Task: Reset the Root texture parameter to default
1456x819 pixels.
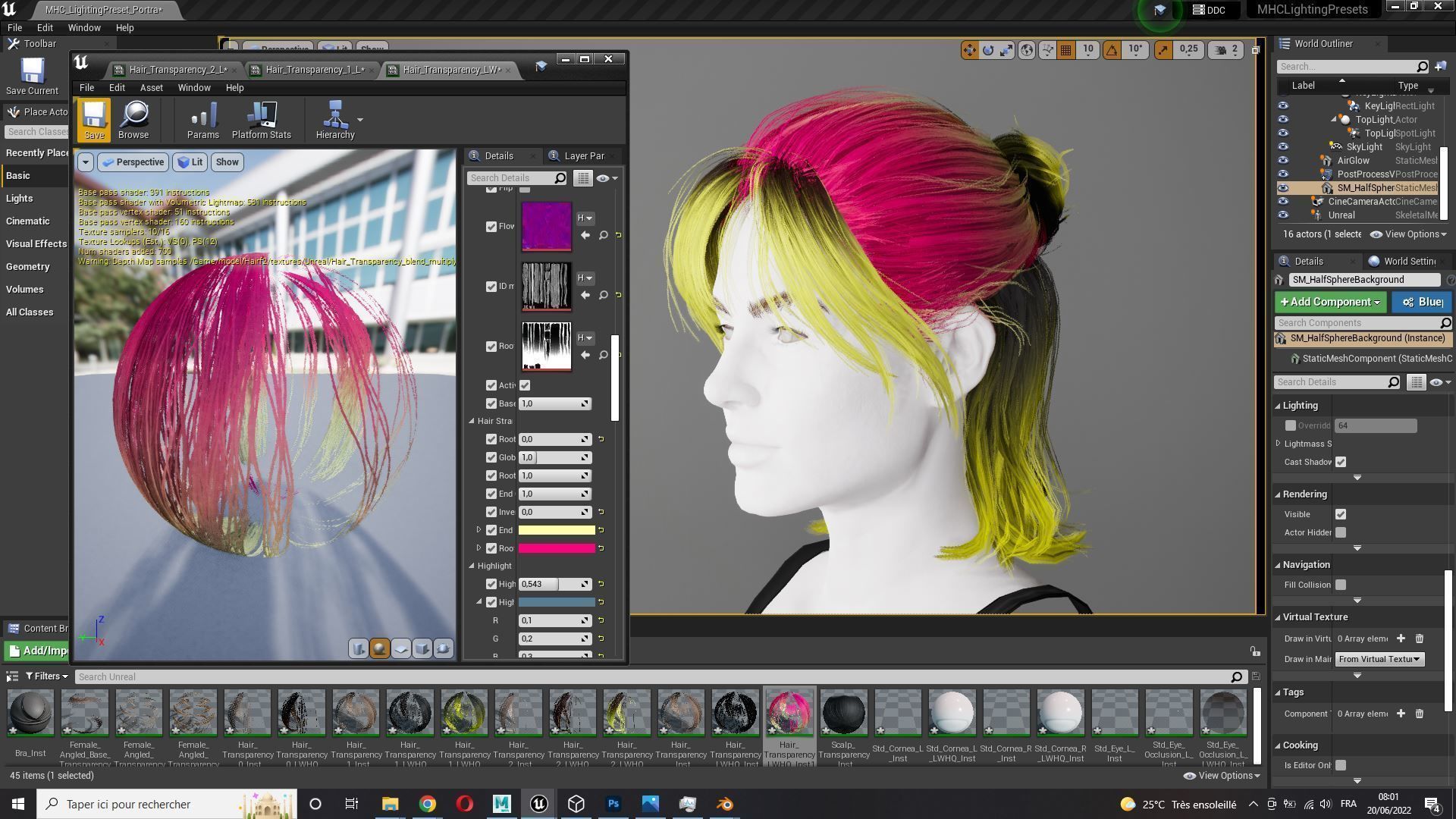Action: pyautogui.click(x=619, y=355)
